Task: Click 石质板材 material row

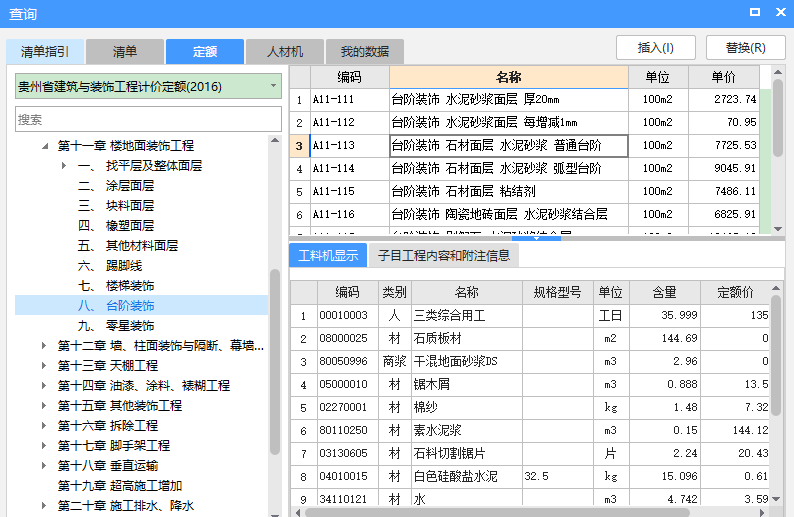Action: tap(531, 338)
